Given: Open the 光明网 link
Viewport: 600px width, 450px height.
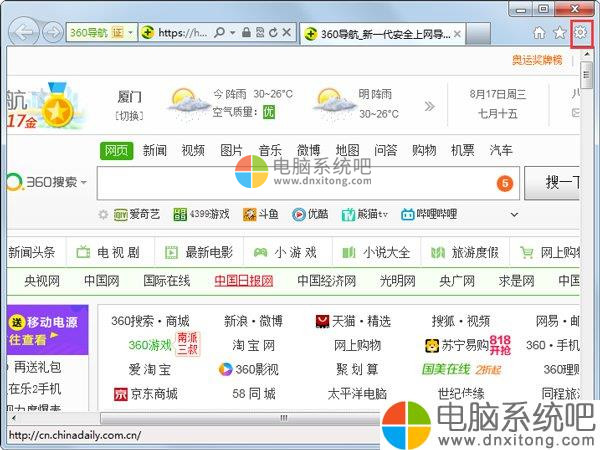Looking at the screenshot, I should click(x=398, y=281).
